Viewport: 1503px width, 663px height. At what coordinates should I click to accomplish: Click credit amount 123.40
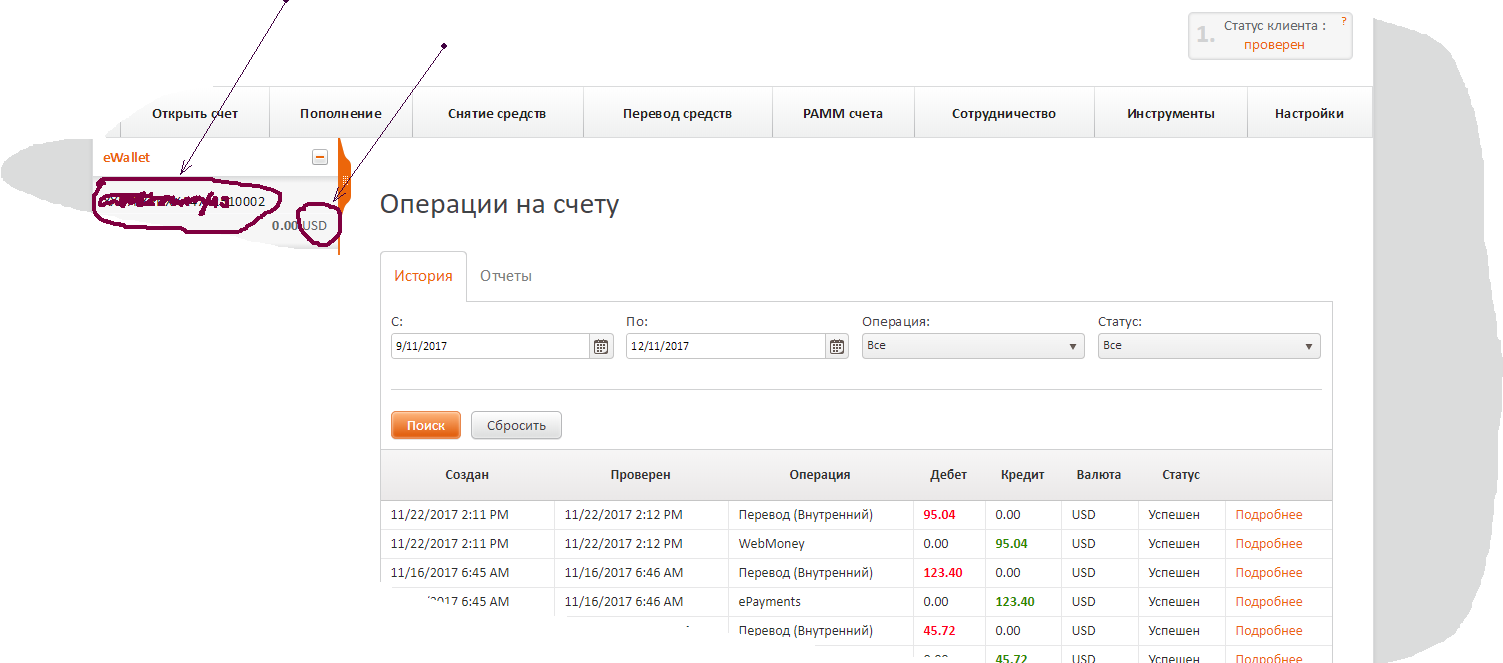[x=1015, y=602]
